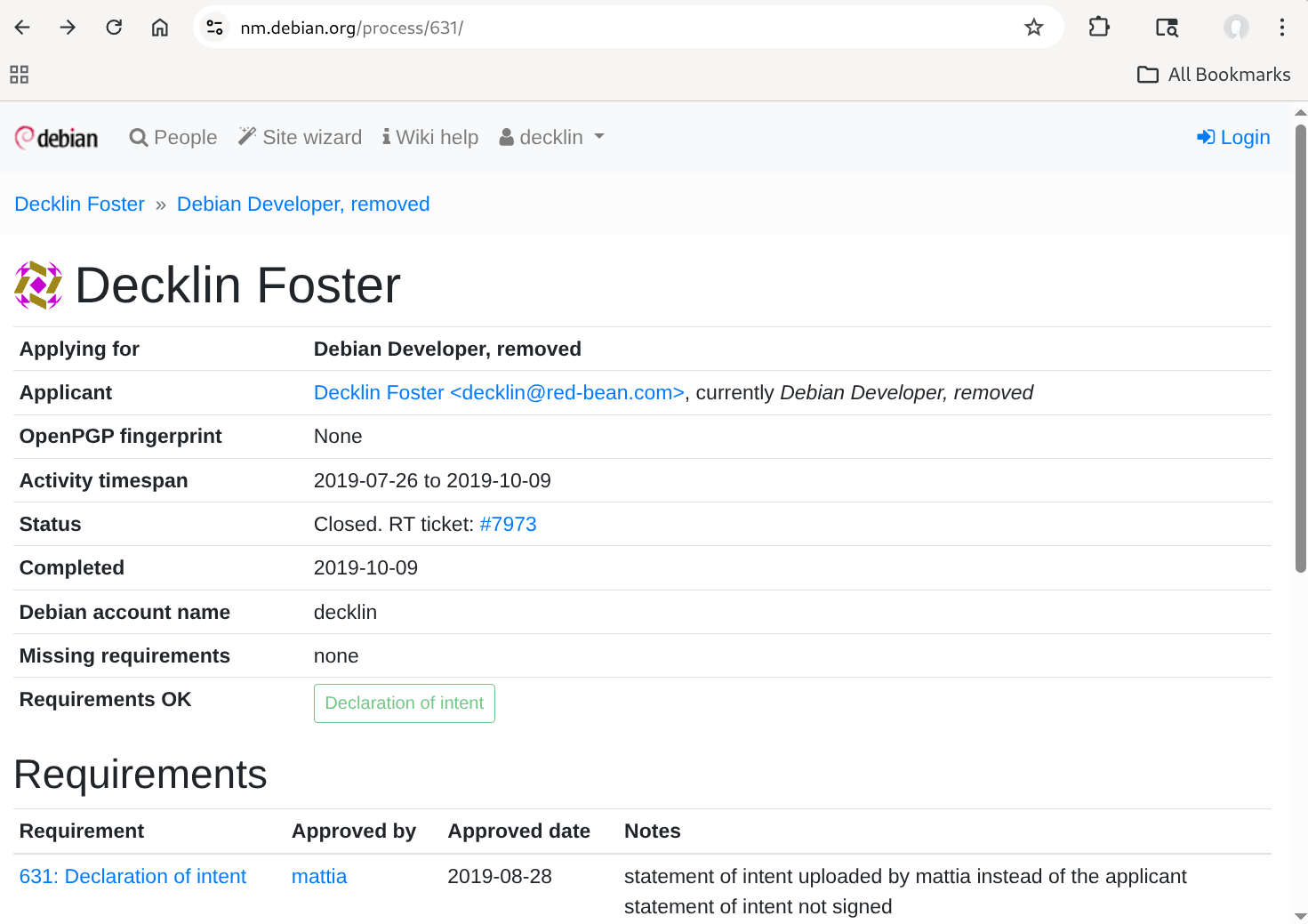Click the URL address bar
Screen dimensions: 1308x924
click(622, 28)
